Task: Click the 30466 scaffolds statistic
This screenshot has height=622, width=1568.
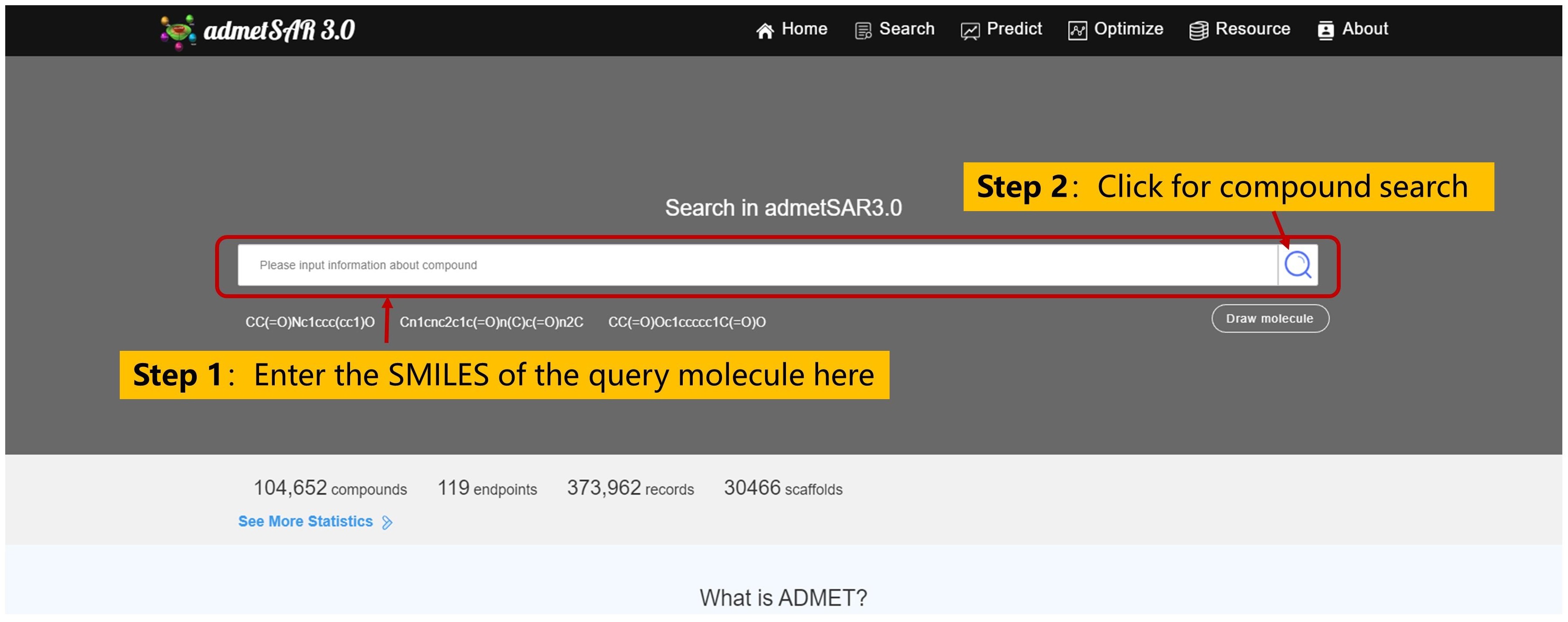Action: click(783, 488)
